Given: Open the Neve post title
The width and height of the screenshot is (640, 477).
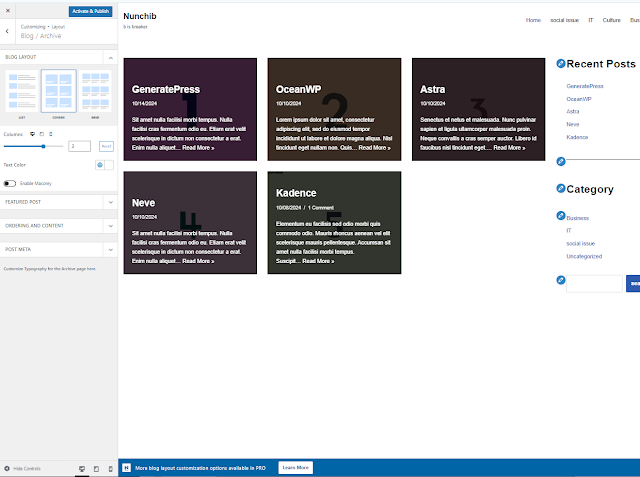Looking at the screenshot, I should point(143,203).
